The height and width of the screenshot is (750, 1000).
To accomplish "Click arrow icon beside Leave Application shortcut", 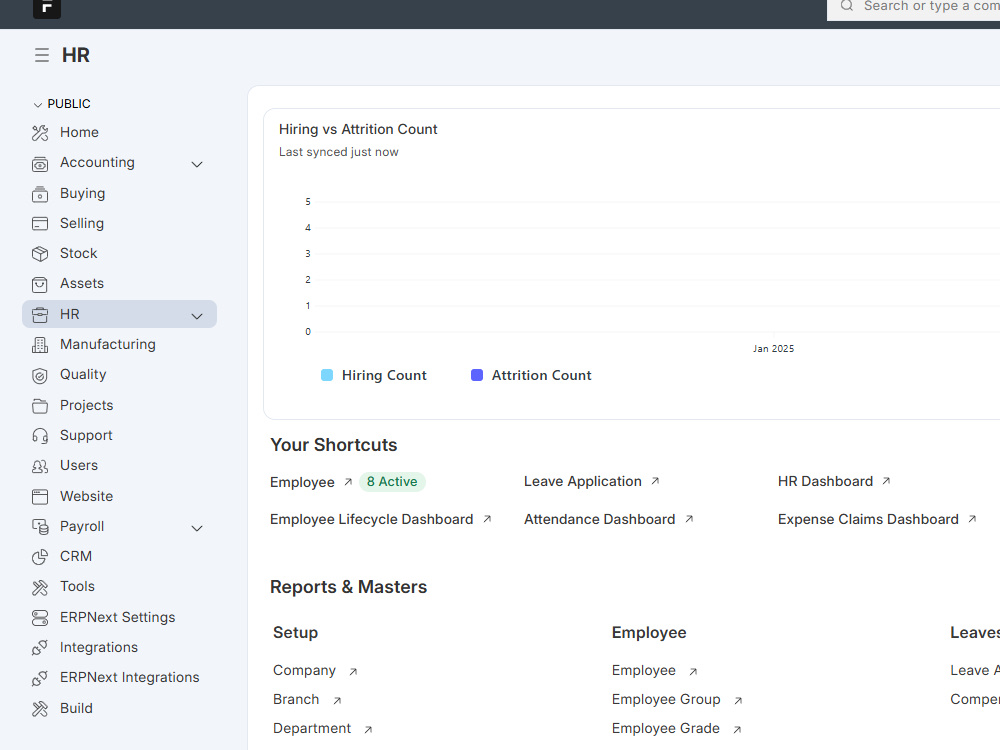I will click(x=655, y=482).
